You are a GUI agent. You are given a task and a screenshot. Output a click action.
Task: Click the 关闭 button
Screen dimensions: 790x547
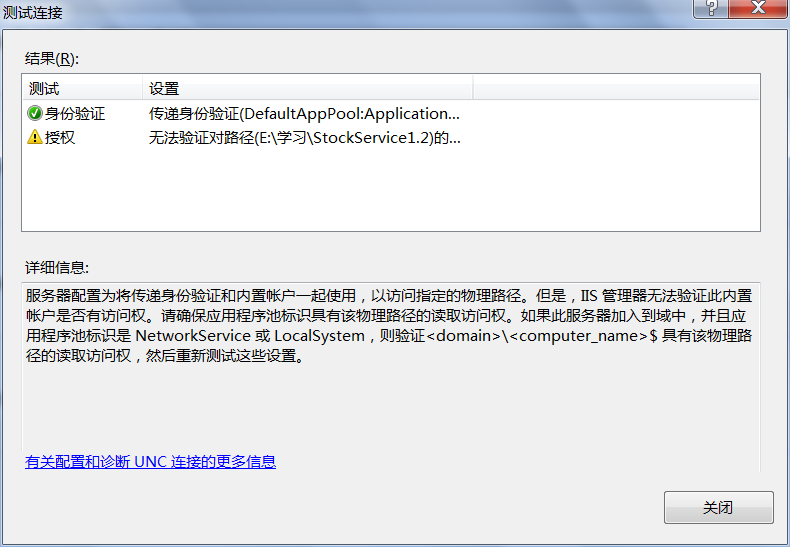718,507
